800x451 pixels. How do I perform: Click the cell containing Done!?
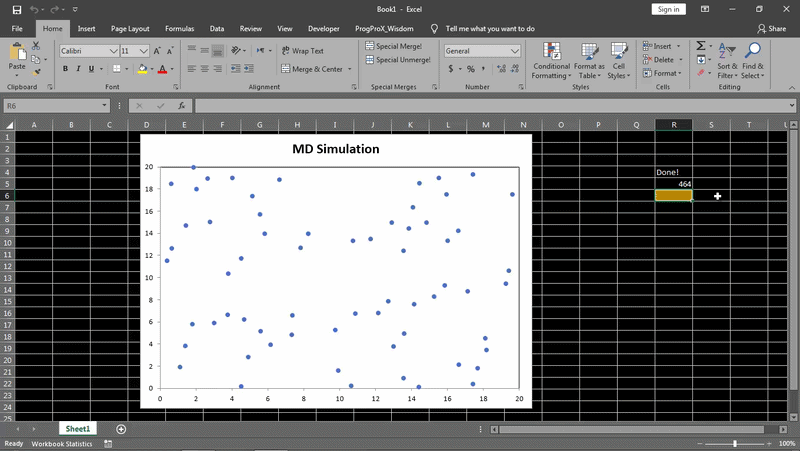(673, 172)
